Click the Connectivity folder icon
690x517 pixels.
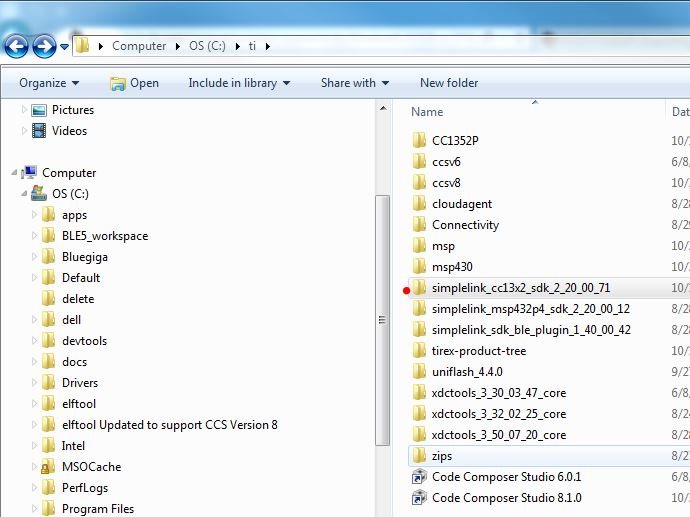[x=419, y=224]
